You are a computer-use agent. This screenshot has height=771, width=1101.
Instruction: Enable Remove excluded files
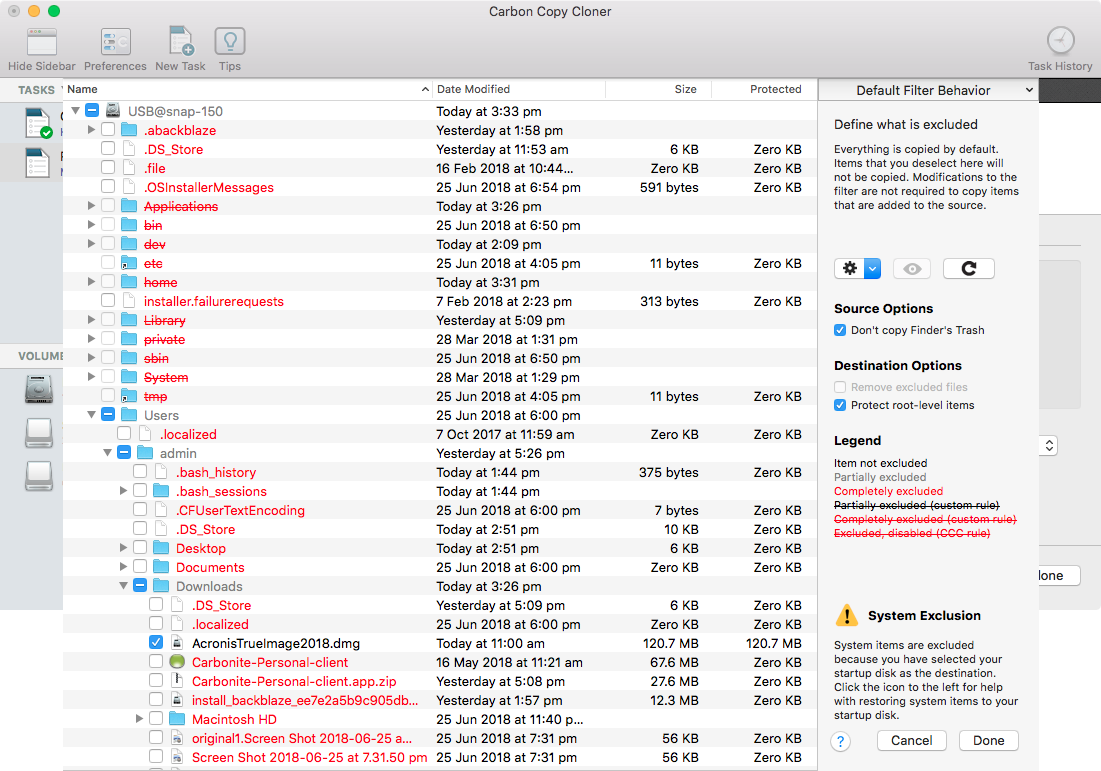click(839, 387)
